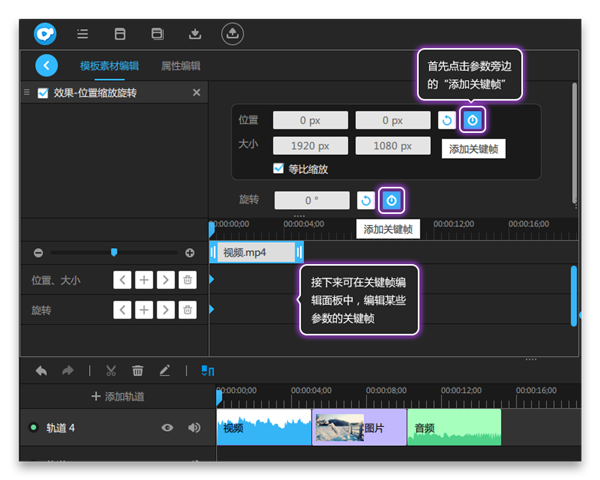This screenshot has height=480, width=600.
Task: Click right trim handle of 视频.mp4 clip
Action: pyautogui.click(x=299, y=253)
